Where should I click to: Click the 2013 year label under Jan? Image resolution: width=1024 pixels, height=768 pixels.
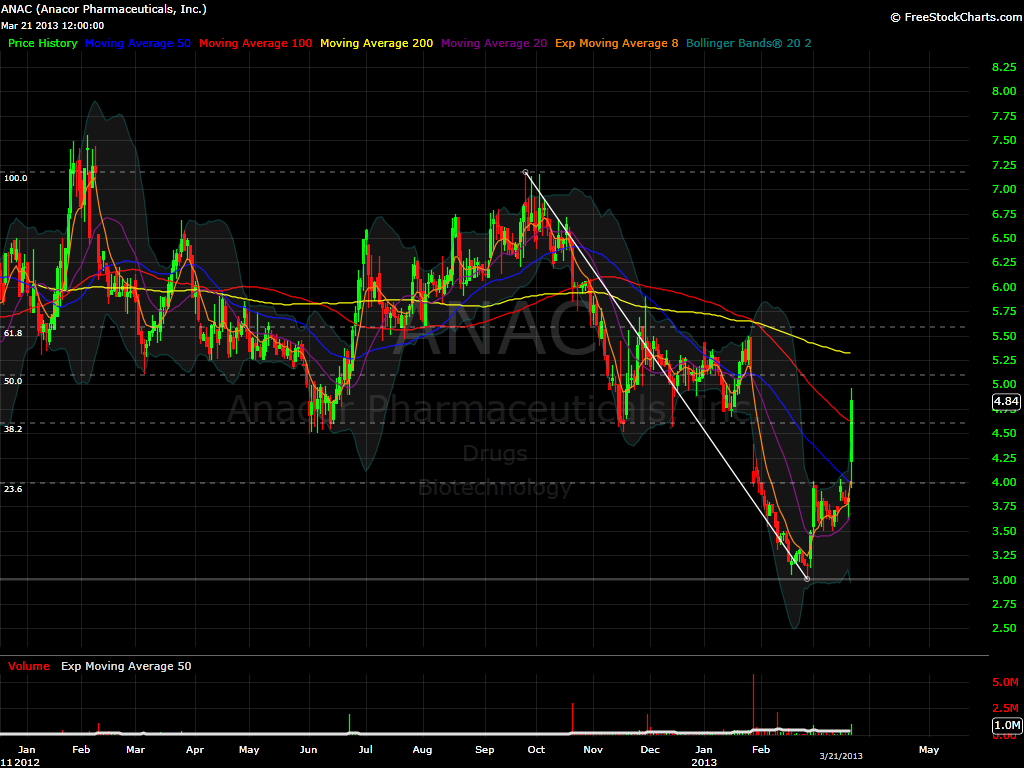click(x=704, y=762)
